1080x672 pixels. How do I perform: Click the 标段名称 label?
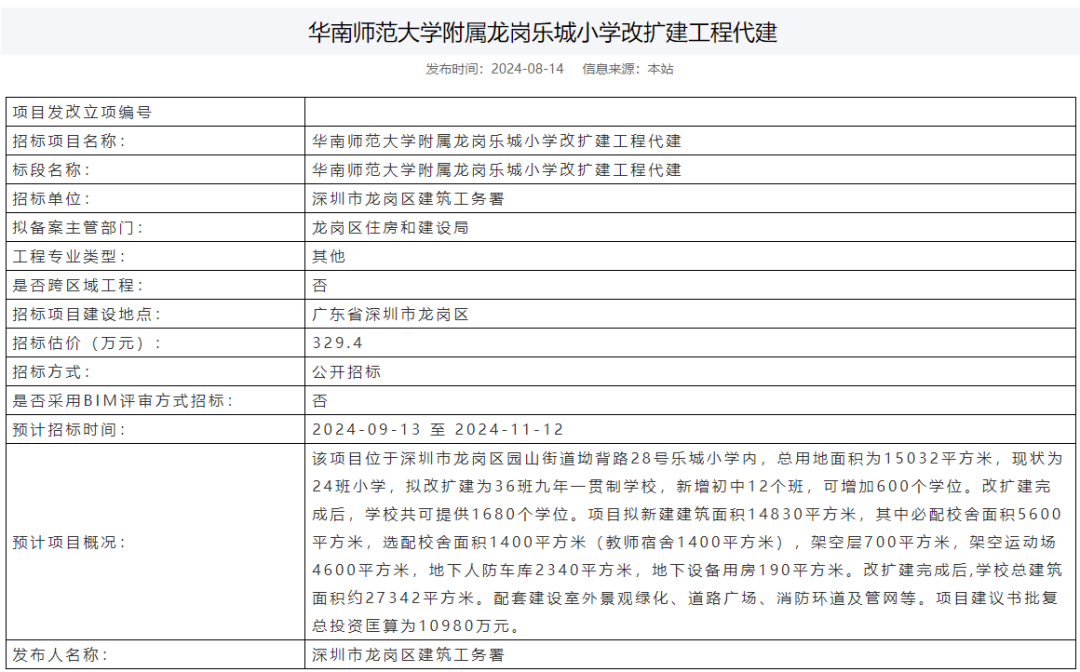pos(52,170)
